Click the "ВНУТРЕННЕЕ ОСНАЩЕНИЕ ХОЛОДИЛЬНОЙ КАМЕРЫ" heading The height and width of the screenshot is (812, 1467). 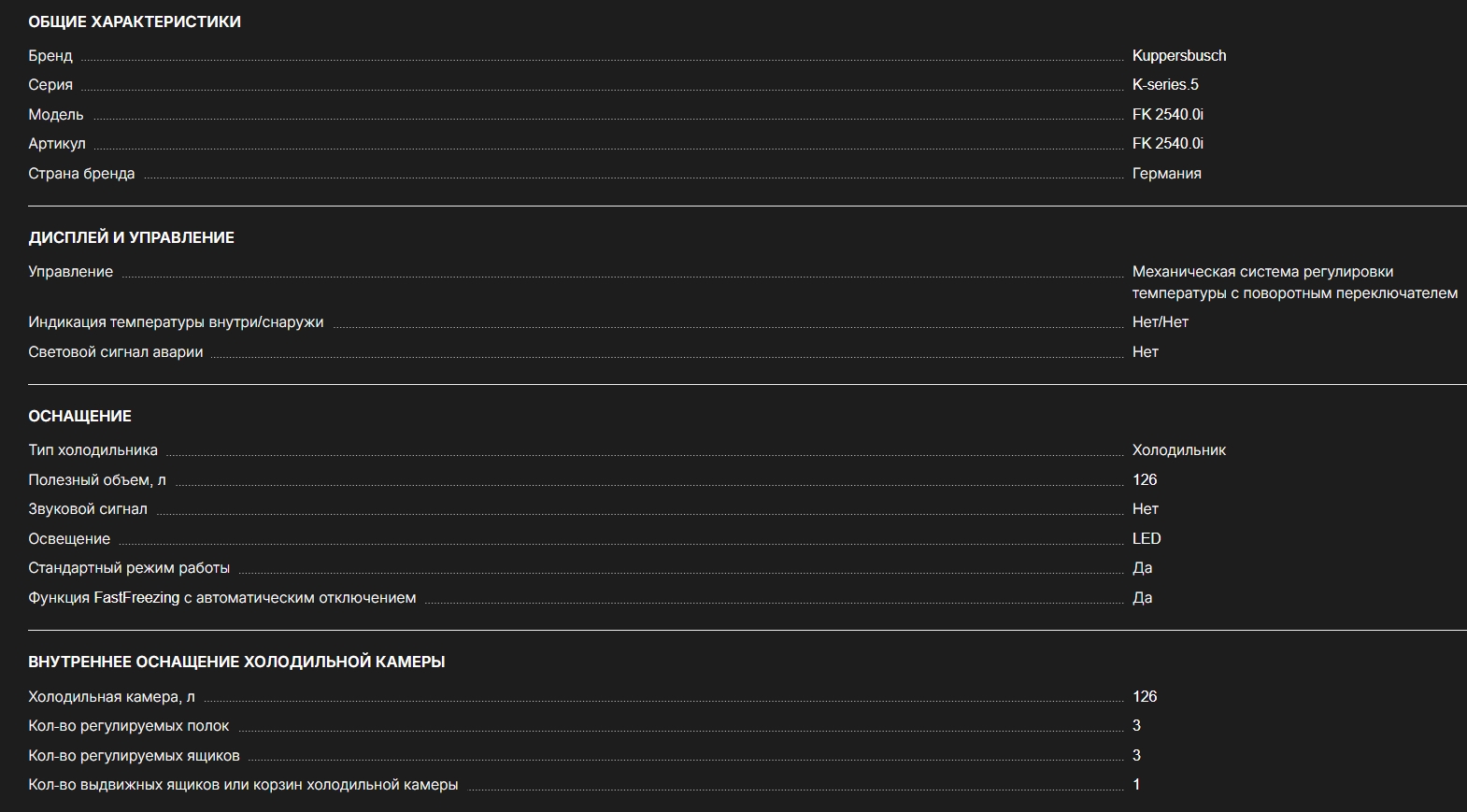click(236, 662)
